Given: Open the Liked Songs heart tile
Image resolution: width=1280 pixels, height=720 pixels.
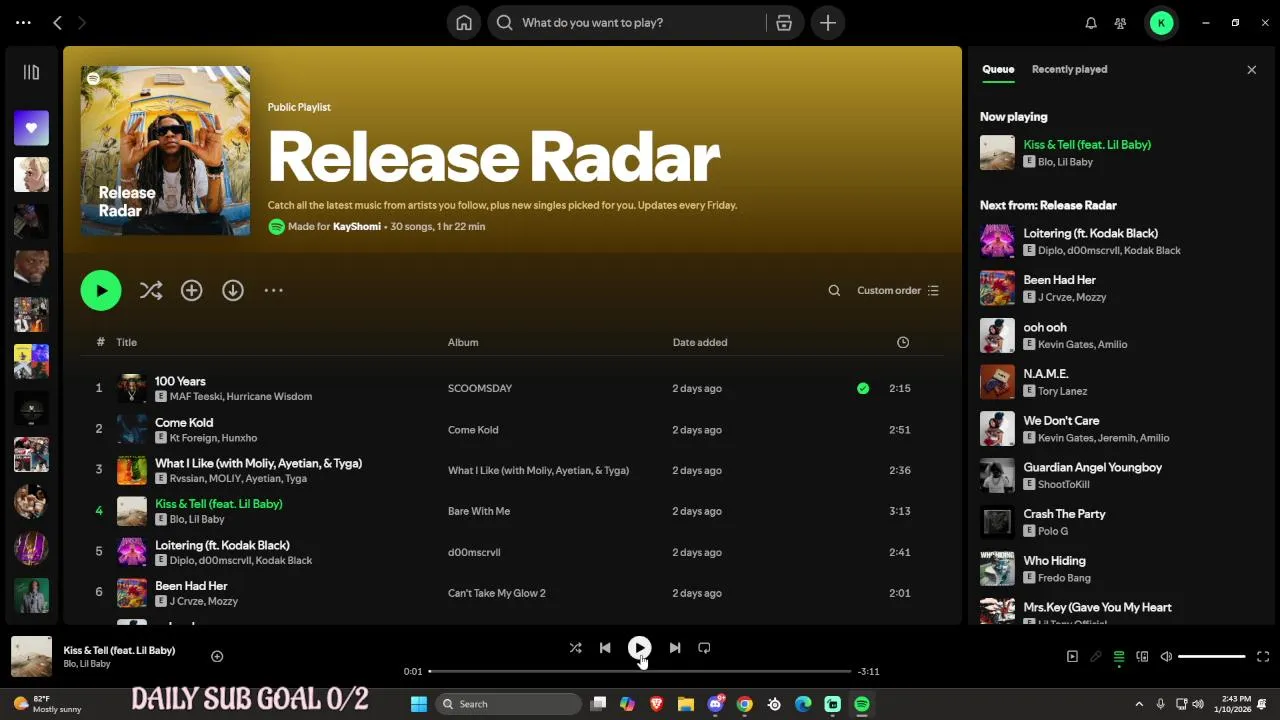Looking at the screenshot, I should 31,128.
